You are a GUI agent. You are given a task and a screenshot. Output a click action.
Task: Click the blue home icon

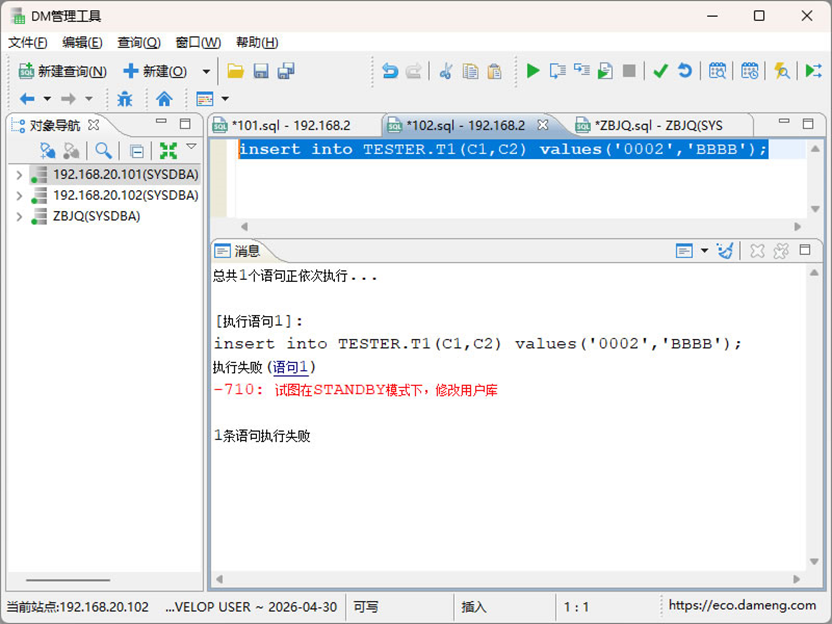(164, 99)
